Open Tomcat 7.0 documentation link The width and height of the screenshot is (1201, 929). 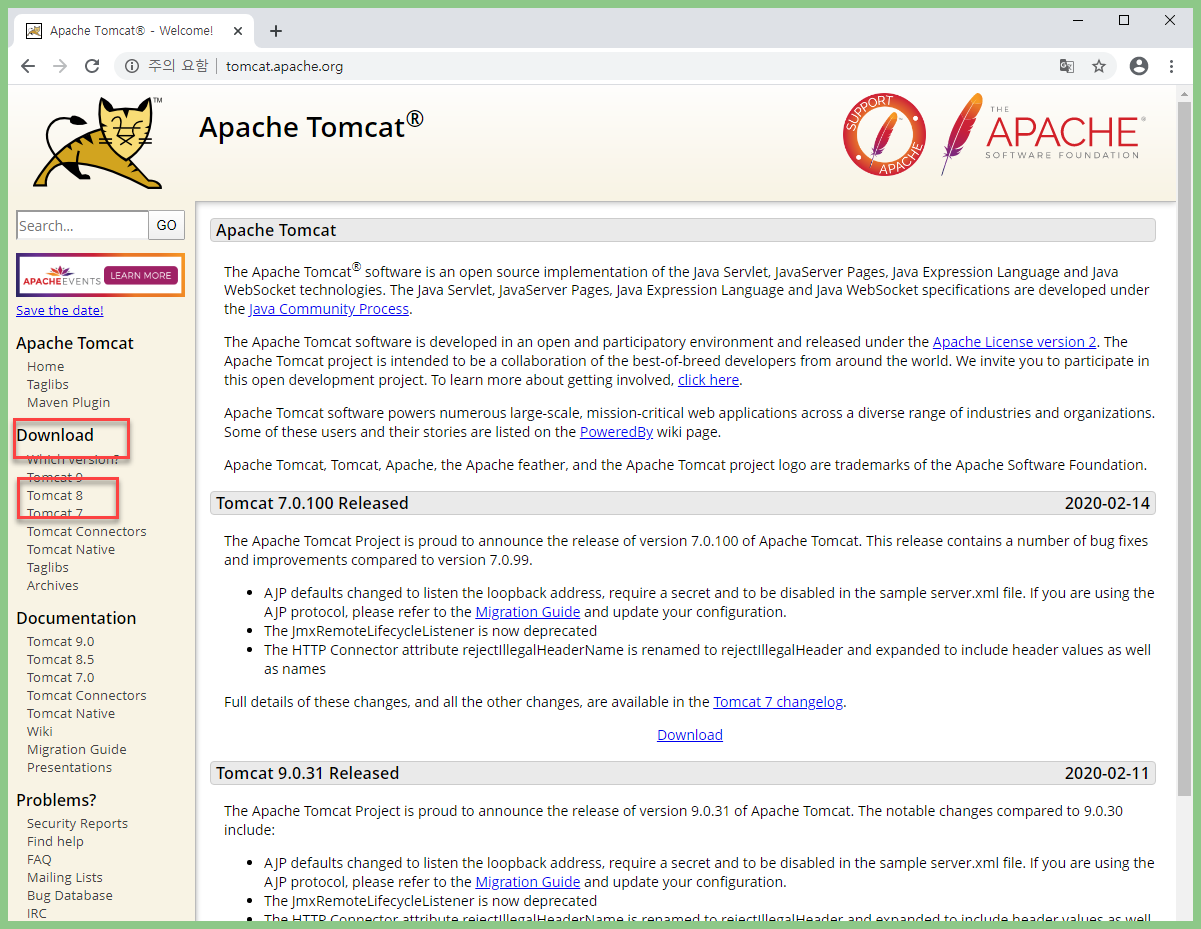(x=60, y=677)
